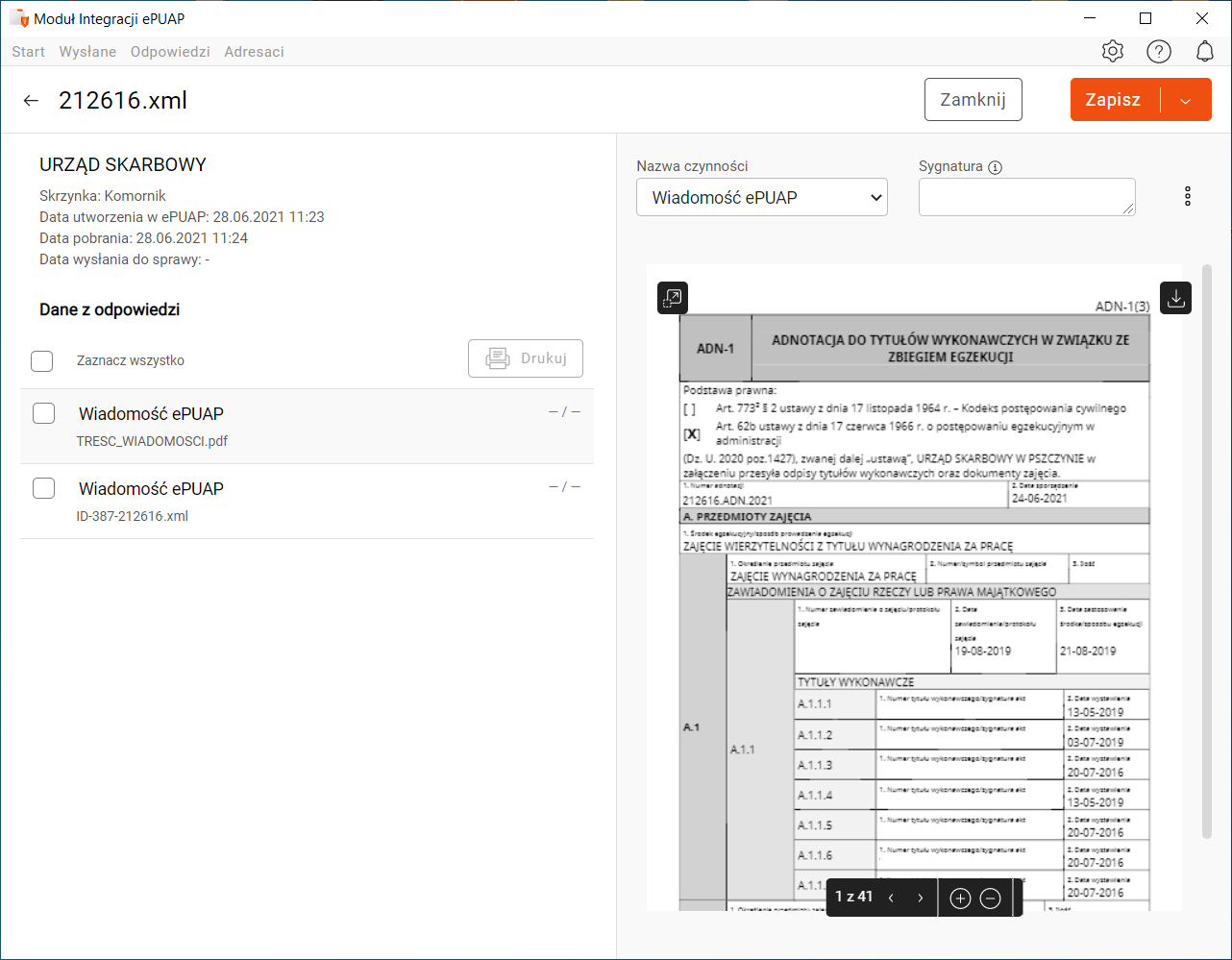The image size is (1232, 960).
Task: Click the URZĄD SKARBOWY heading
Action: point(123,164)
